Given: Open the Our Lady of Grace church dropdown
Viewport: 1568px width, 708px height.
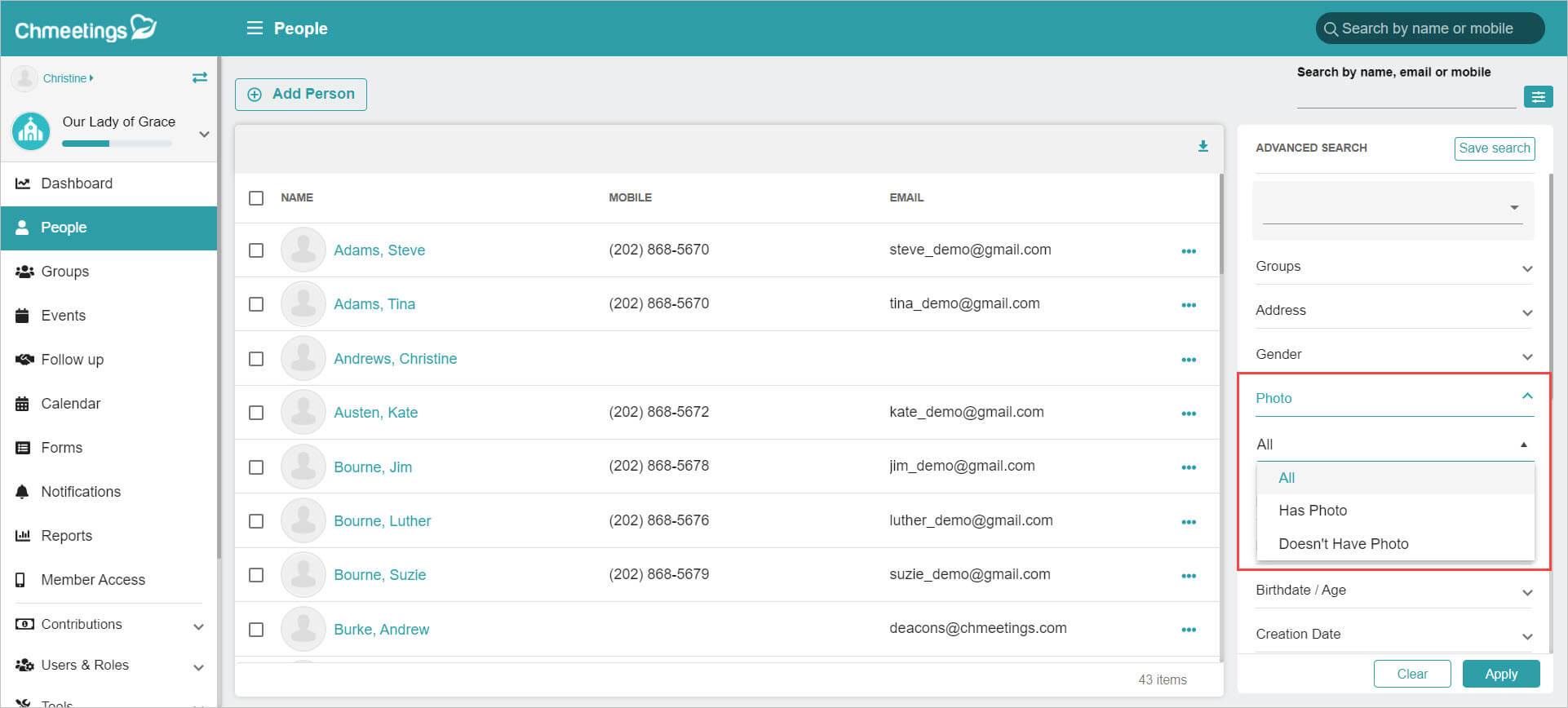Looking at the screenshot, I should 205,135.
